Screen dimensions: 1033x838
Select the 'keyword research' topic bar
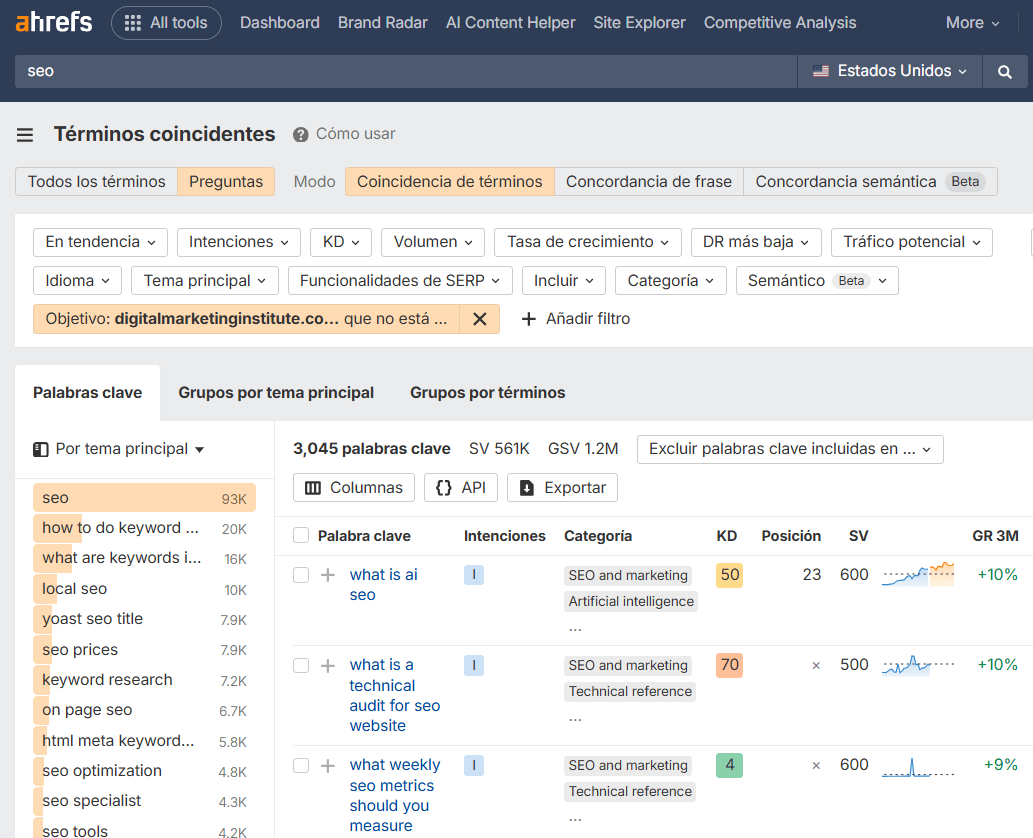click(x=144, y=680)
